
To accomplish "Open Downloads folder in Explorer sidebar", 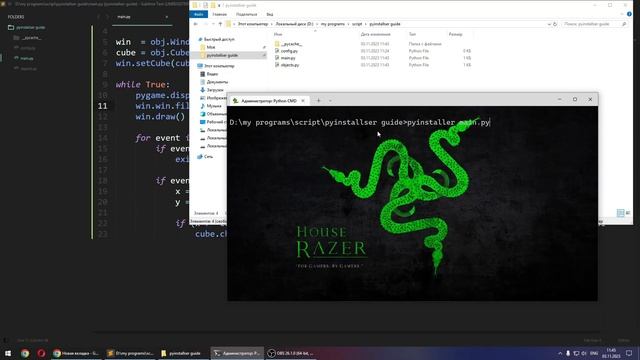I will click(212, 90).
